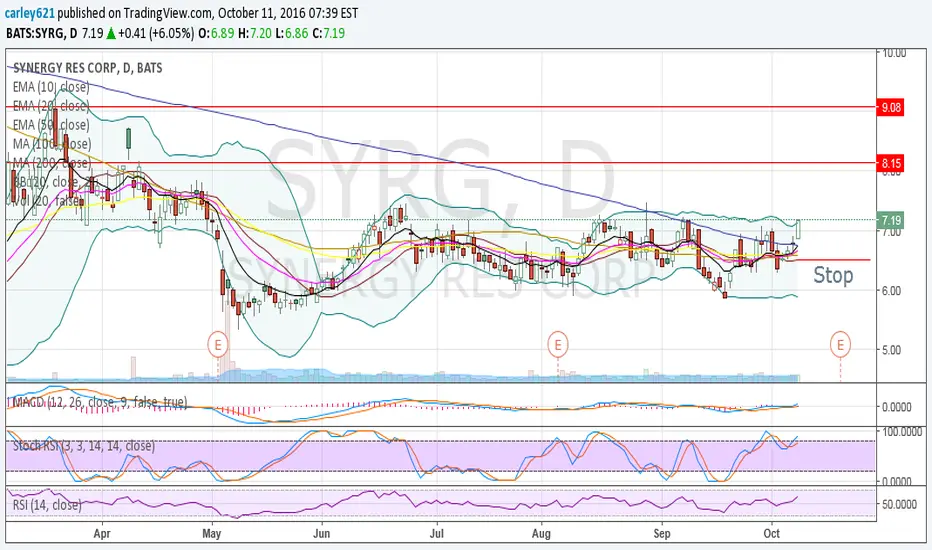Select the EMA (10, close) indicator label
This screenshot has width=932, height=550.
(51, 87)
